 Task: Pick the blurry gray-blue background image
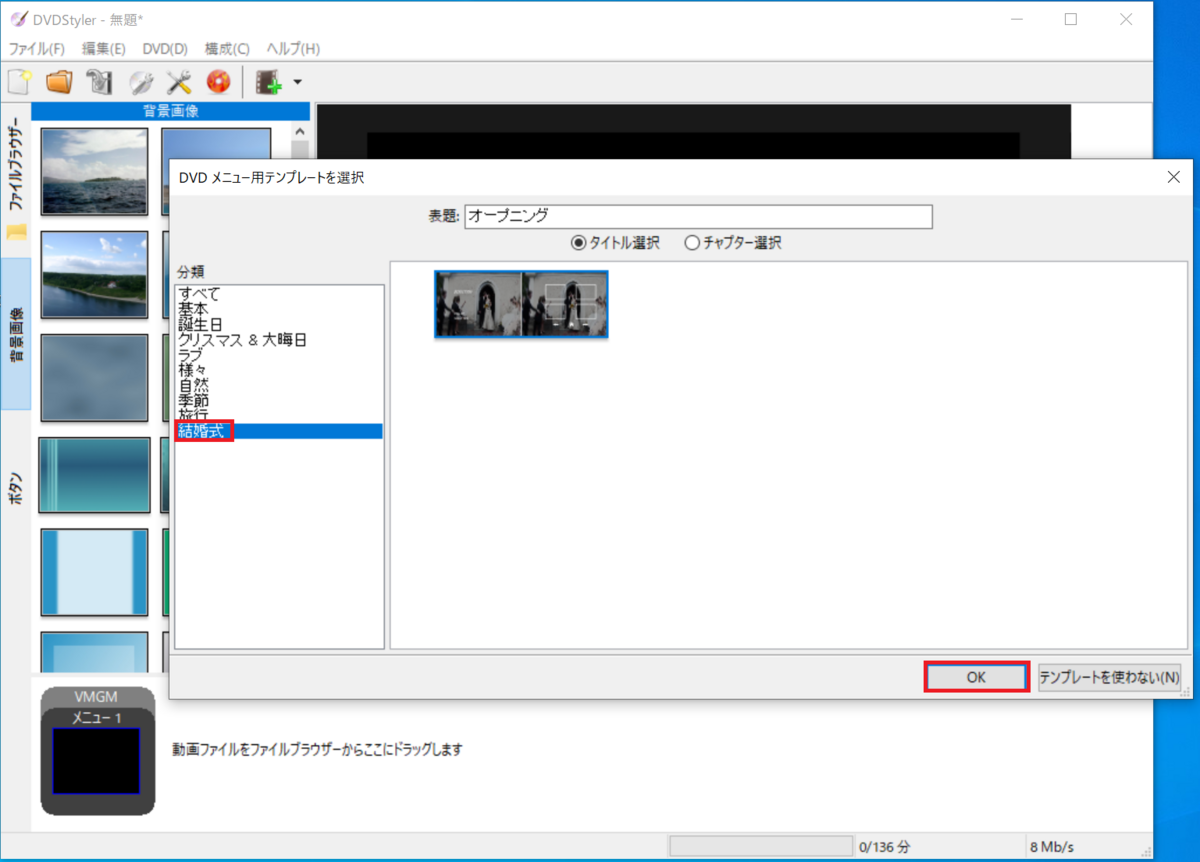tap(94, 377)
